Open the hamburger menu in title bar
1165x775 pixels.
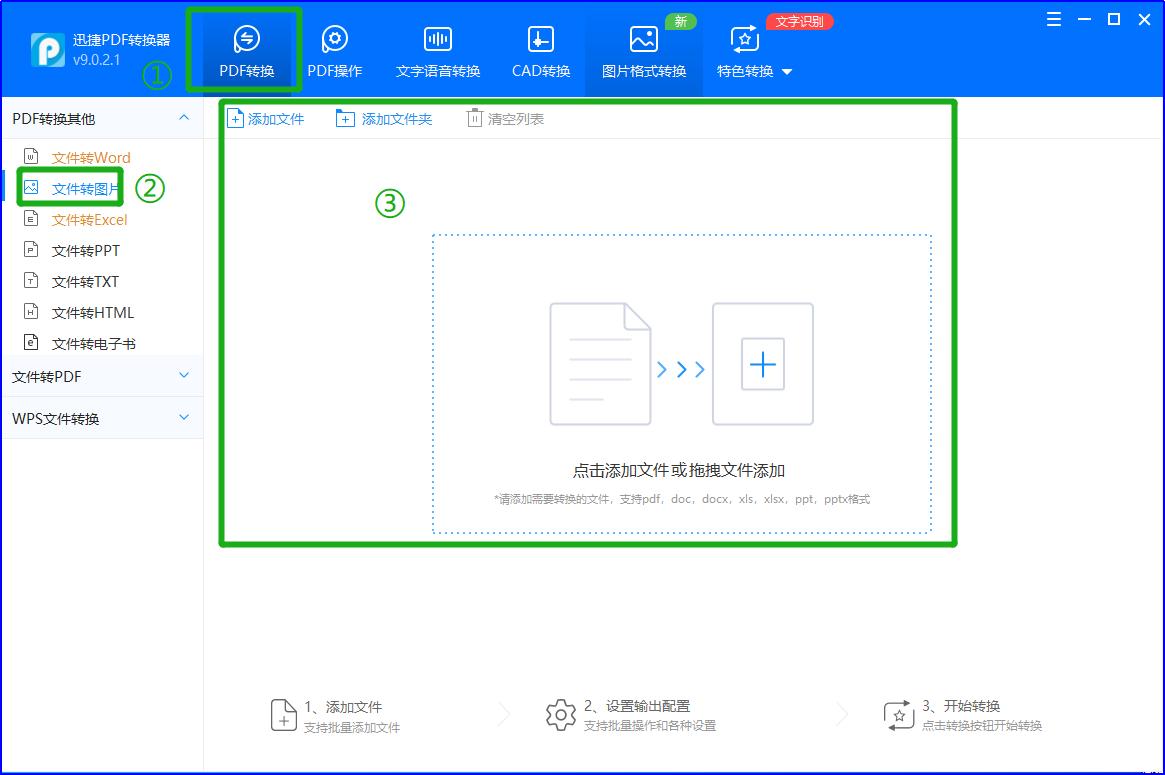(x=1053, y=18)
